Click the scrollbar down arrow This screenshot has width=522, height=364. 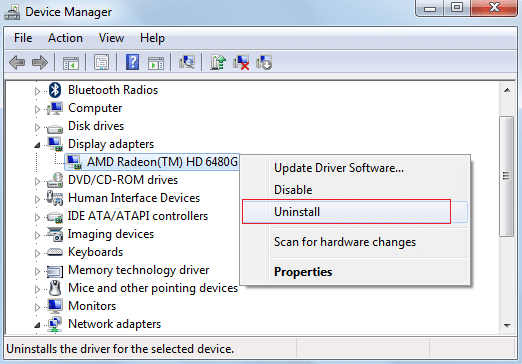click(507, 325)
